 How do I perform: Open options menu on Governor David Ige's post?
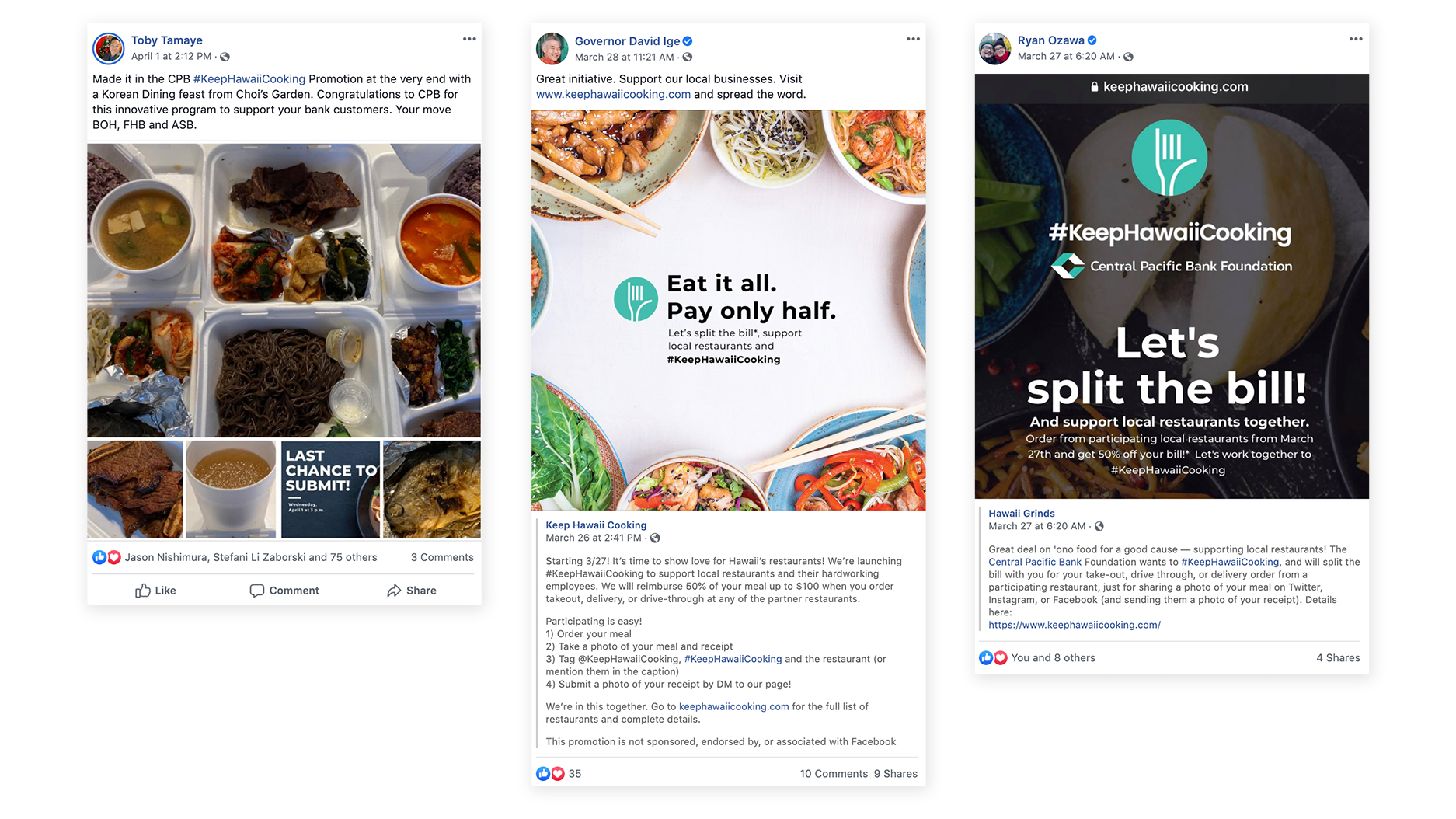click(913, 39)
